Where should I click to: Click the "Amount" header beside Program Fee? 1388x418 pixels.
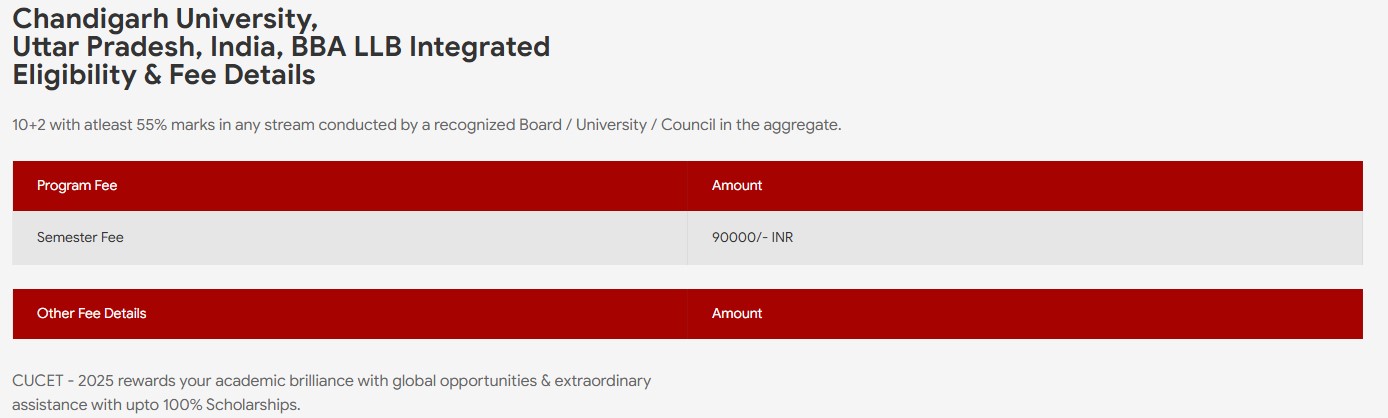coord(737,185)
